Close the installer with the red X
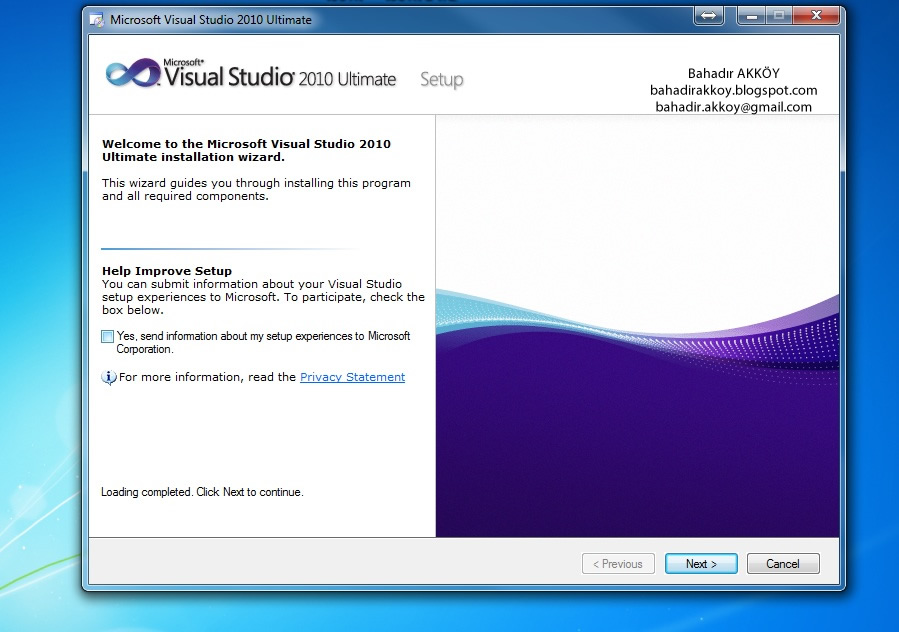 [816, 16]
